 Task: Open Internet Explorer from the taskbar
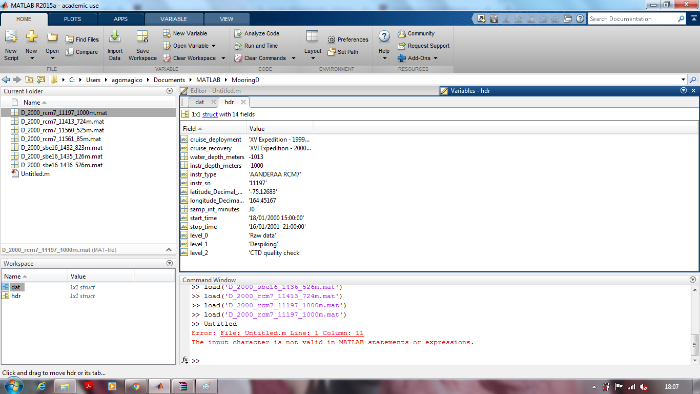tap(42, 386)
